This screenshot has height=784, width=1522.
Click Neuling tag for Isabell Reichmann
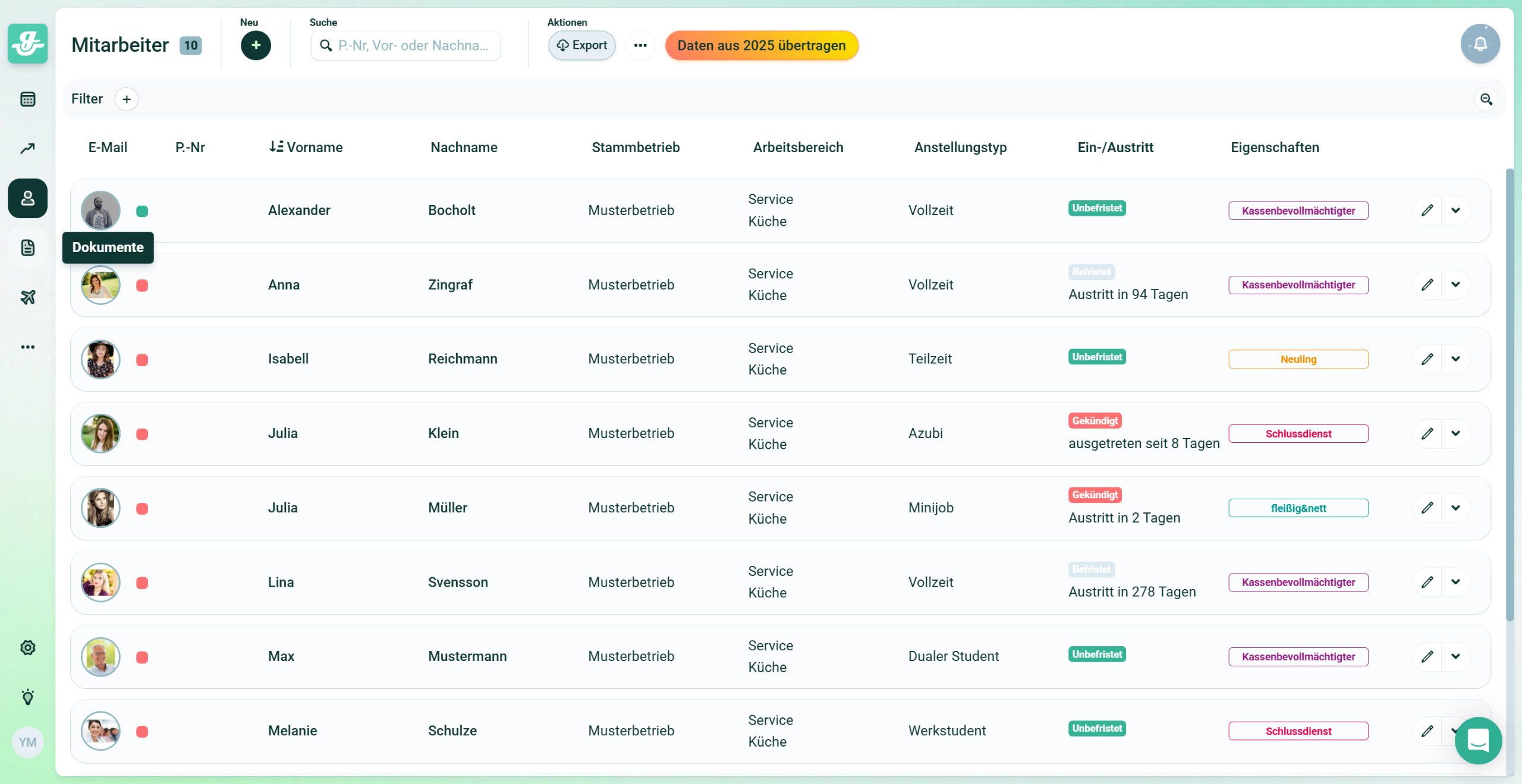[x=1298, y=359]
